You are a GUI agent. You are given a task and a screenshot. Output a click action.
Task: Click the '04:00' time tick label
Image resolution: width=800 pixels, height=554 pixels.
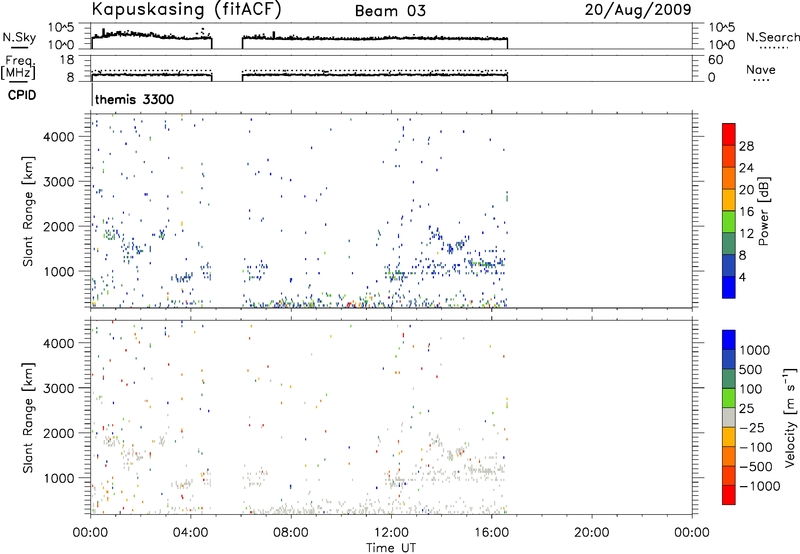[x=191, y=533]
